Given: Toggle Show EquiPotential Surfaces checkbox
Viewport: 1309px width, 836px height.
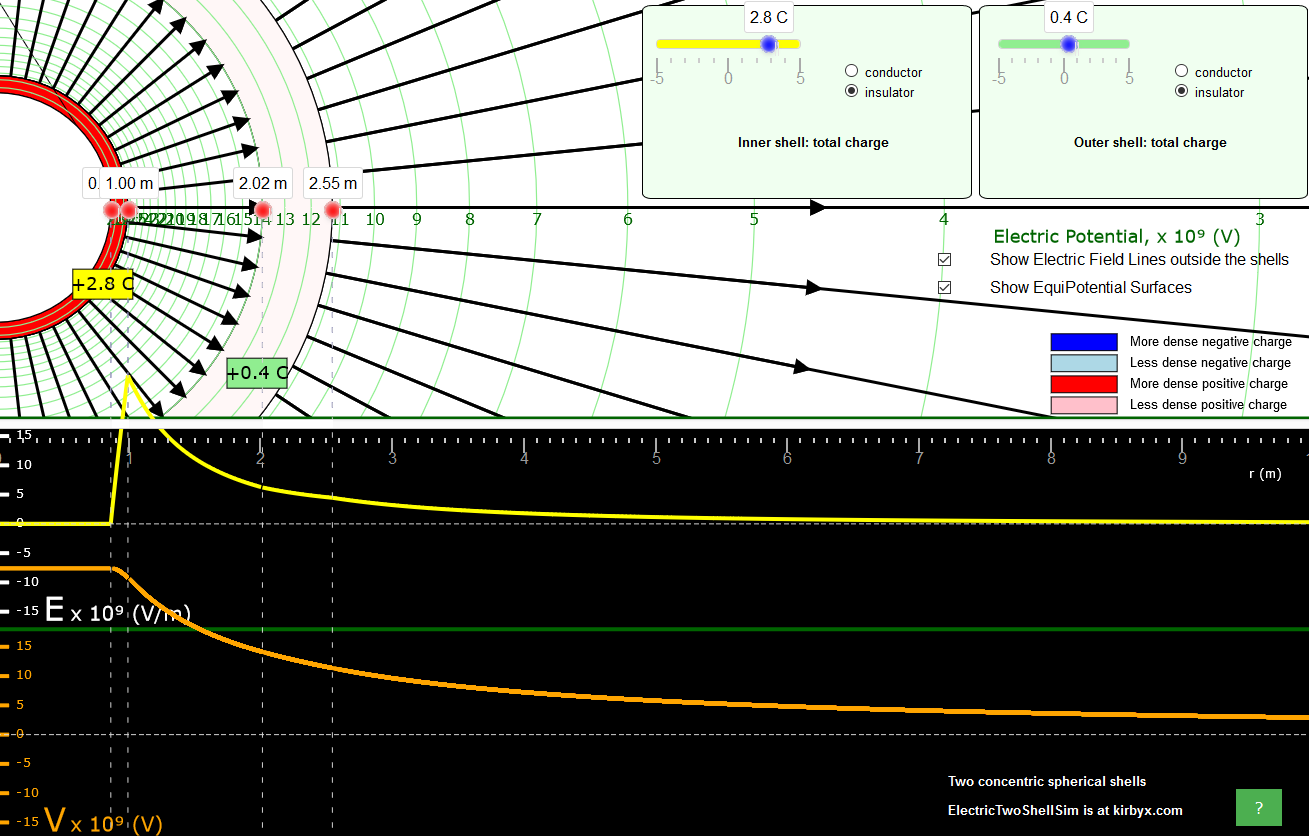Looking at the screenshot, I should 944,287.
